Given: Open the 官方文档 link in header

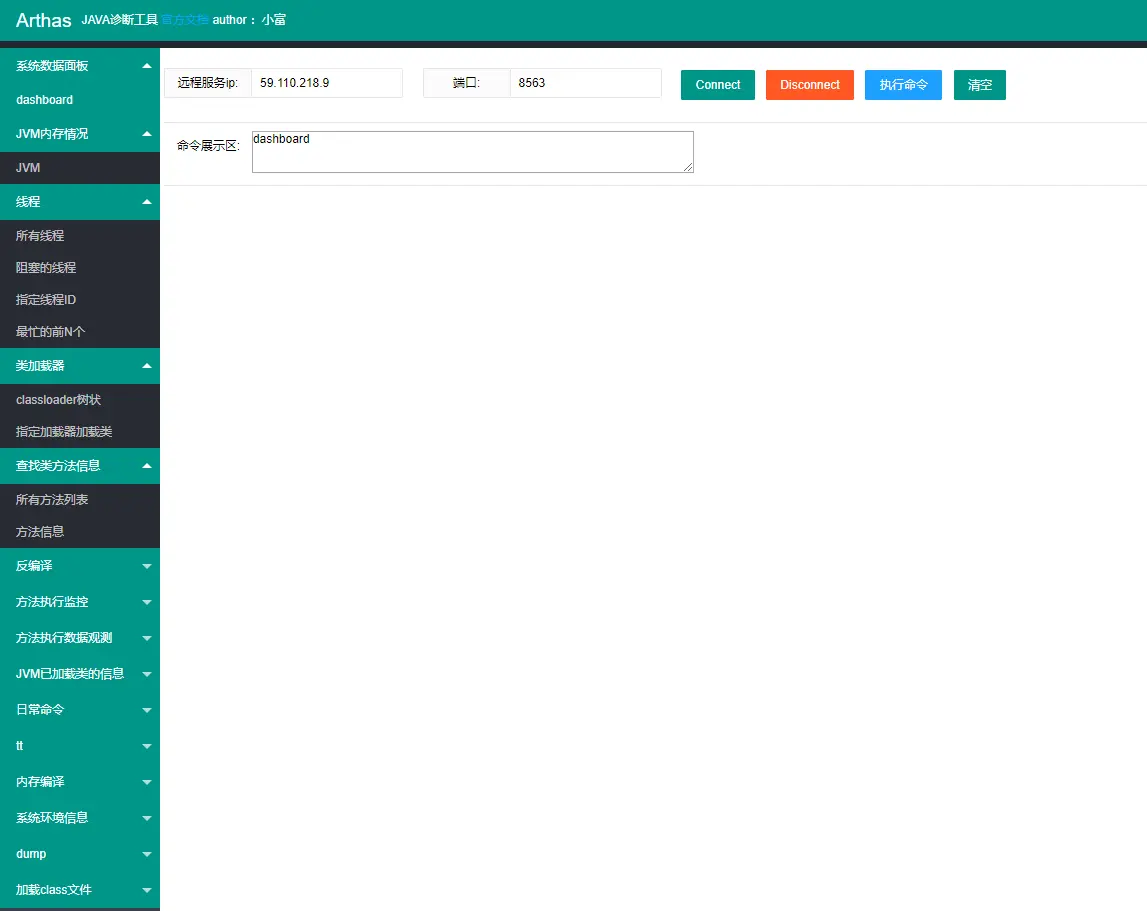Looking at the screenshot, I should [x=185, y=20].
